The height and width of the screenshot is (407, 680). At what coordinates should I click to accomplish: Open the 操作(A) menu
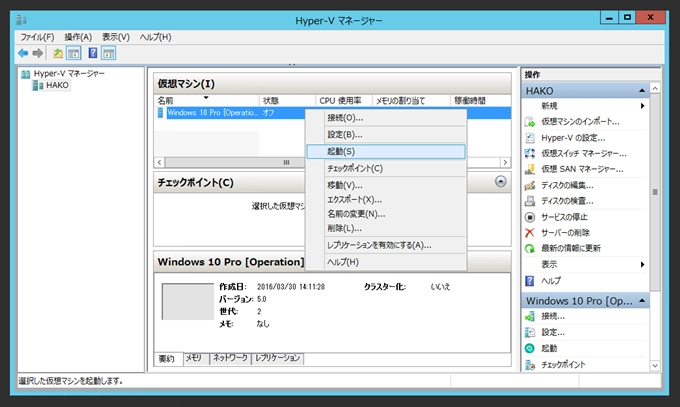[x=78, y=37]
